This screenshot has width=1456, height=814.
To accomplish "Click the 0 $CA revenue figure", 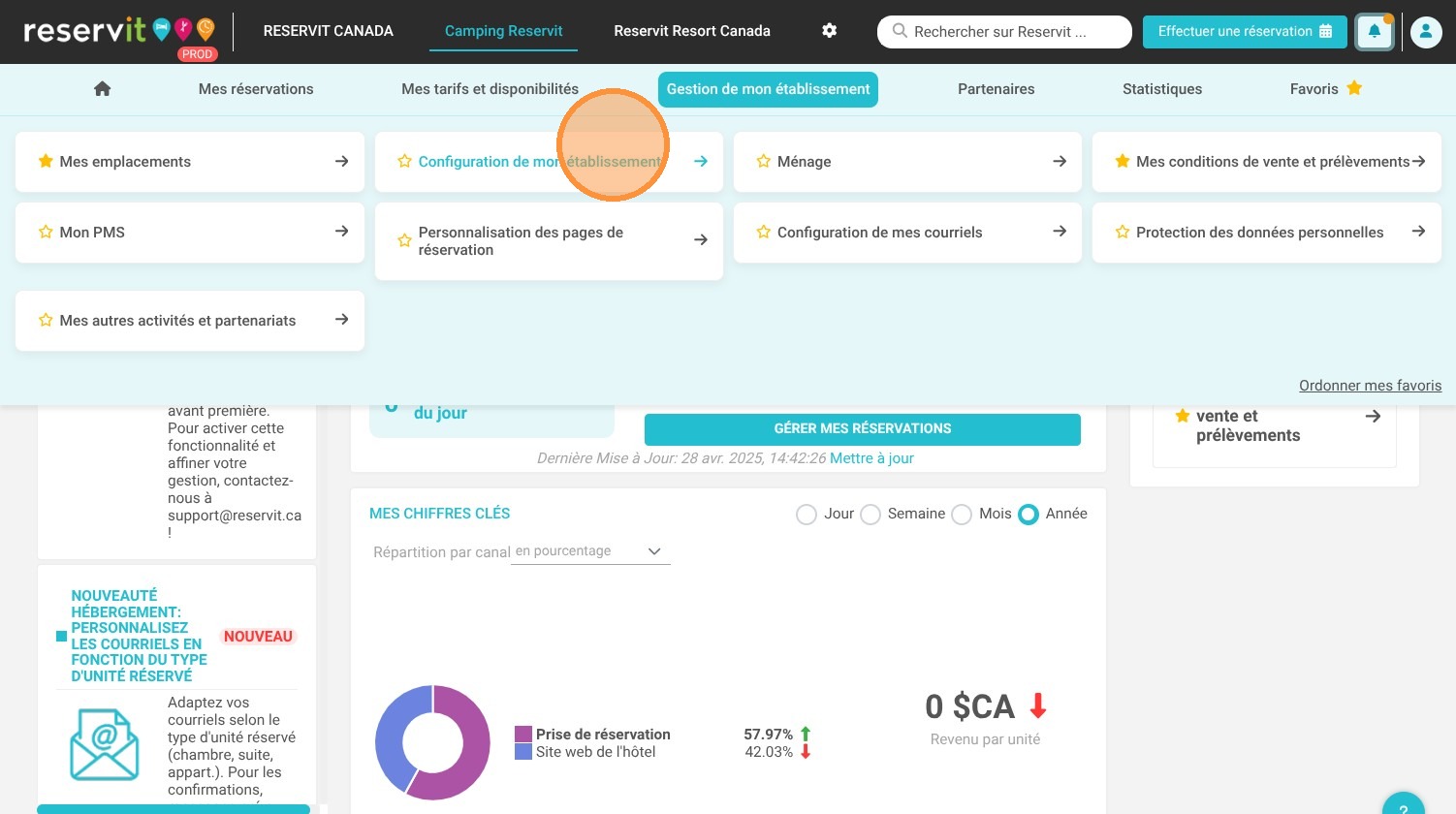I will click(970, 706).
